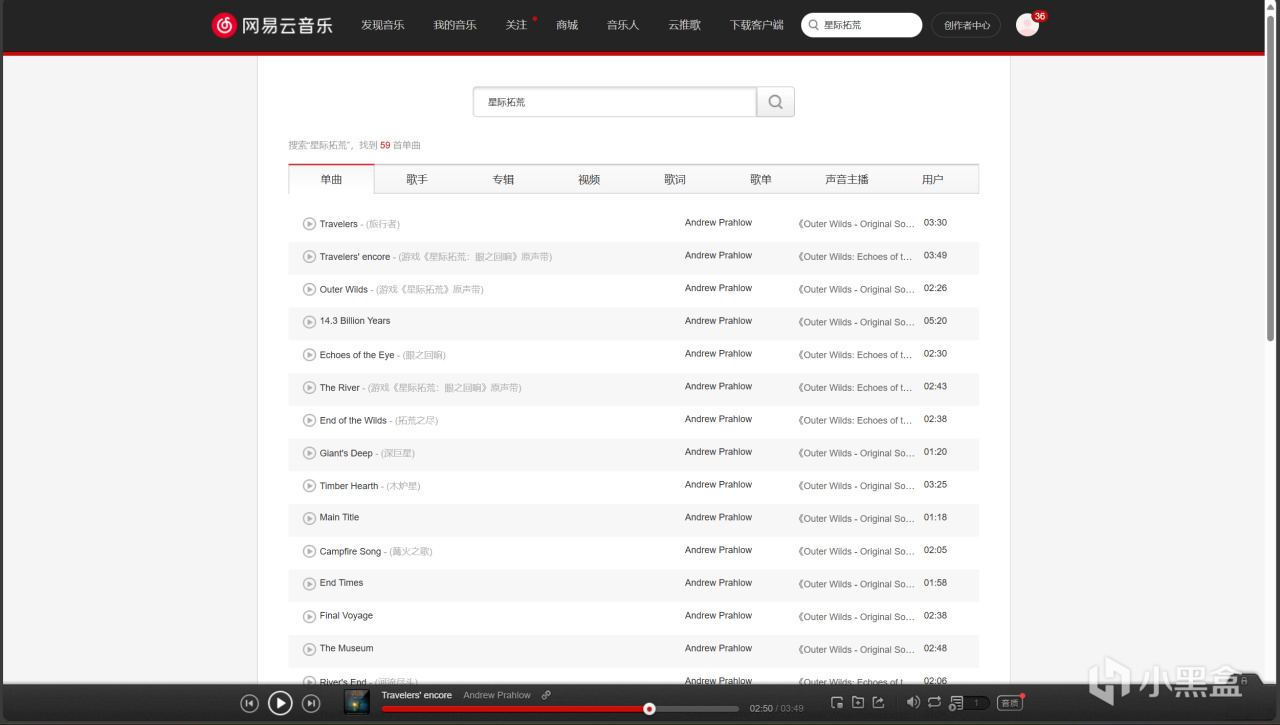Open 关注 in top navigation
The width and height of the screenshot is (1280, 725).
pos(516,25)
